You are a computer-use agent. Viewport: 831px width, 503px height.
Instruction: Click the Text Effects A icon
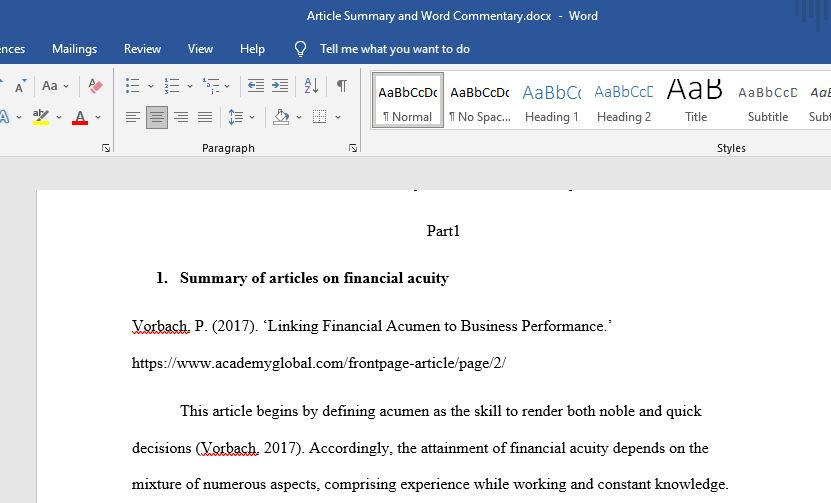click(x=4, y=117)
